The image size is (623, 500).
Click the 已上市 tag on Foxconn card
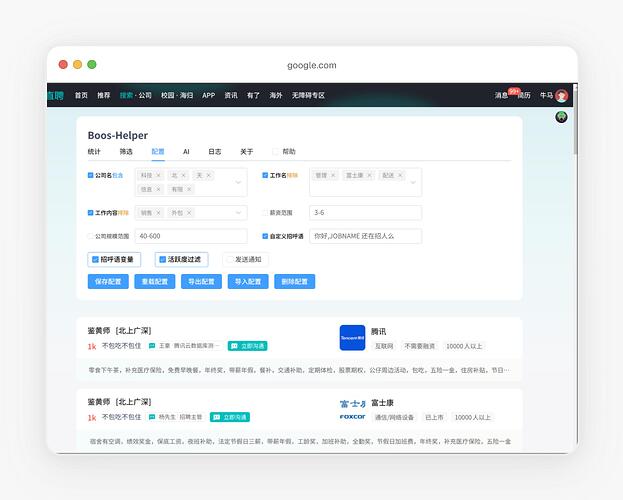[434, 417]
